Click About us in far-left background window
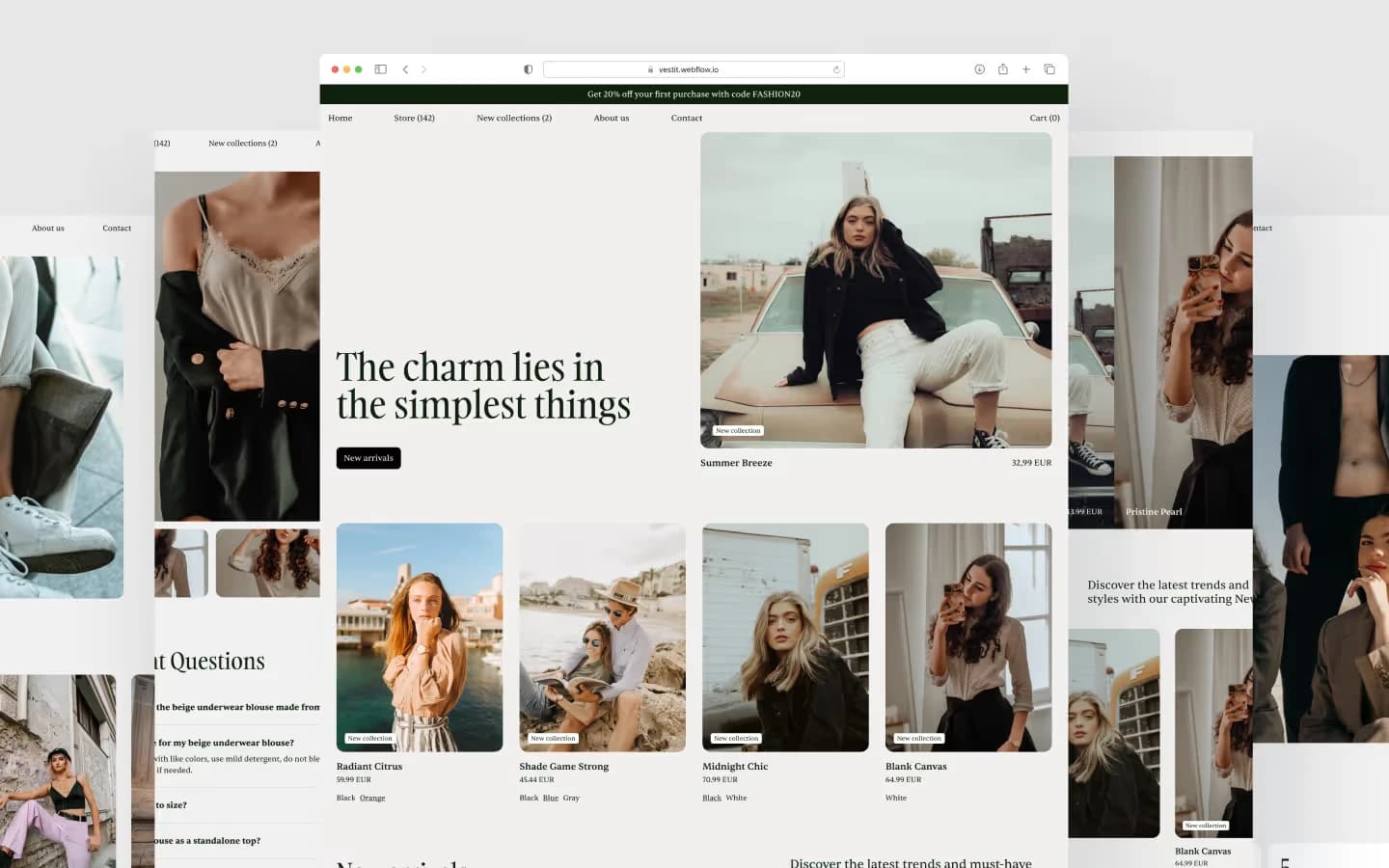1389x868 pixels. (x=48, y=229)
